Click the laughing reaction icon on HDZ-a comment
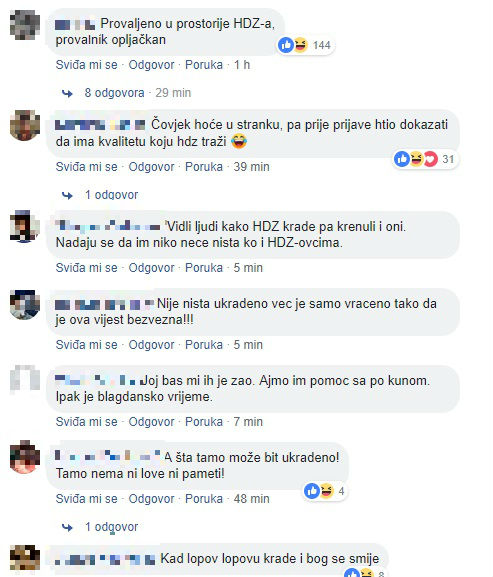This screenshot has height=577, width=493. pos(300,45)
